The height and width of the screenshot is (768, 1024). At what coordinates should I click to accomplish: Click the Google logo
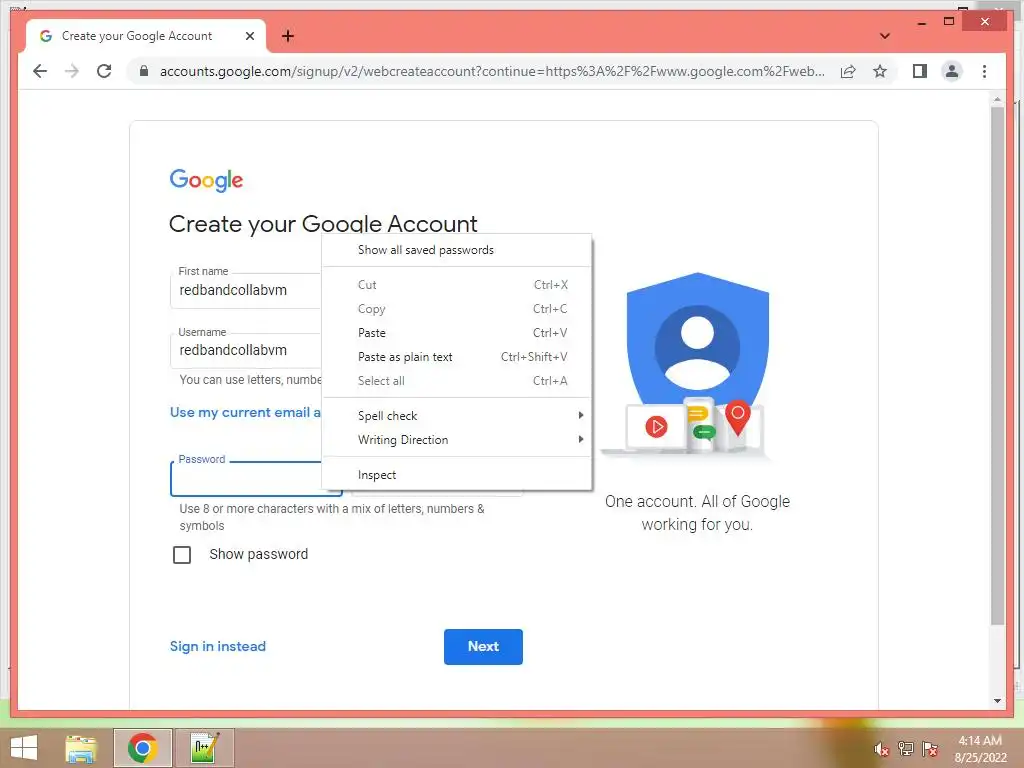(206, 180)
